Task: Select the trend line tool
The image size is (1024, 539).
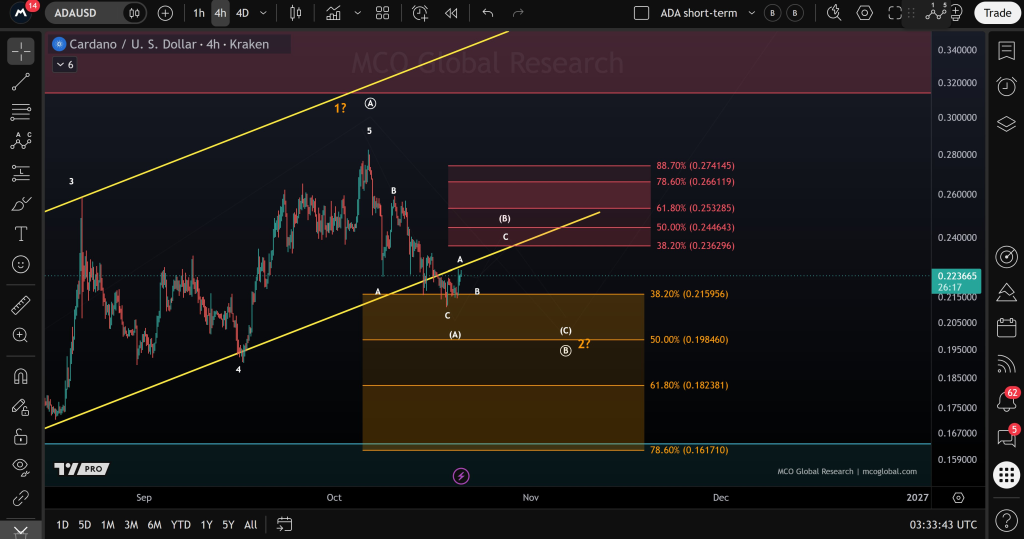Action: [x=21, y=82]
